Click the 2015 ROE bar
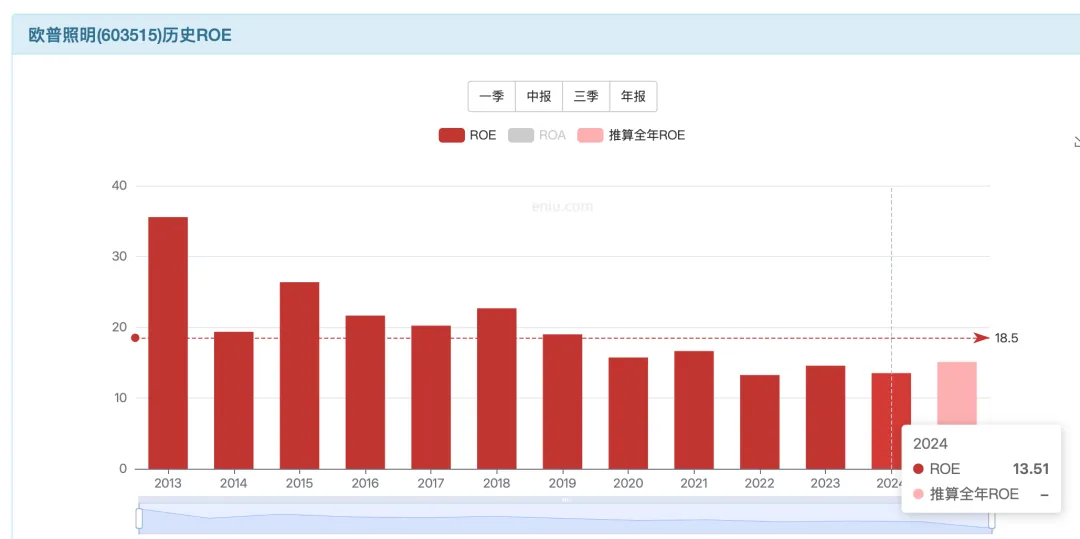This screenshot has width=1080, height=539. (x=300, y=375)
